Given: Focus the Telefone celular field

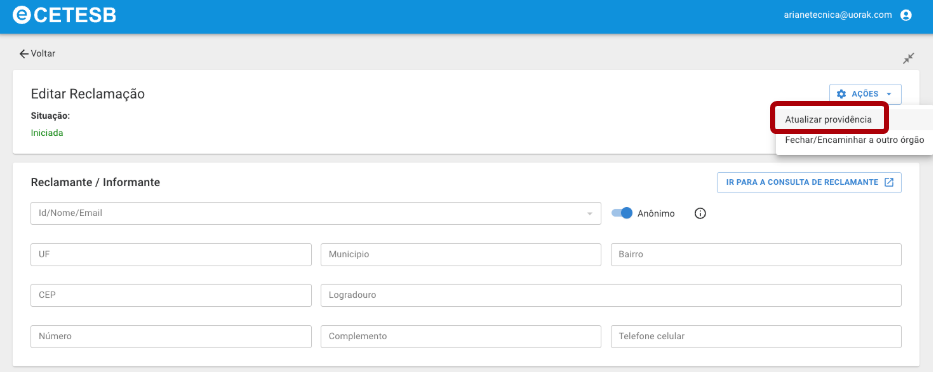Looking at the screenshot, I should click(x=756, y=336).
